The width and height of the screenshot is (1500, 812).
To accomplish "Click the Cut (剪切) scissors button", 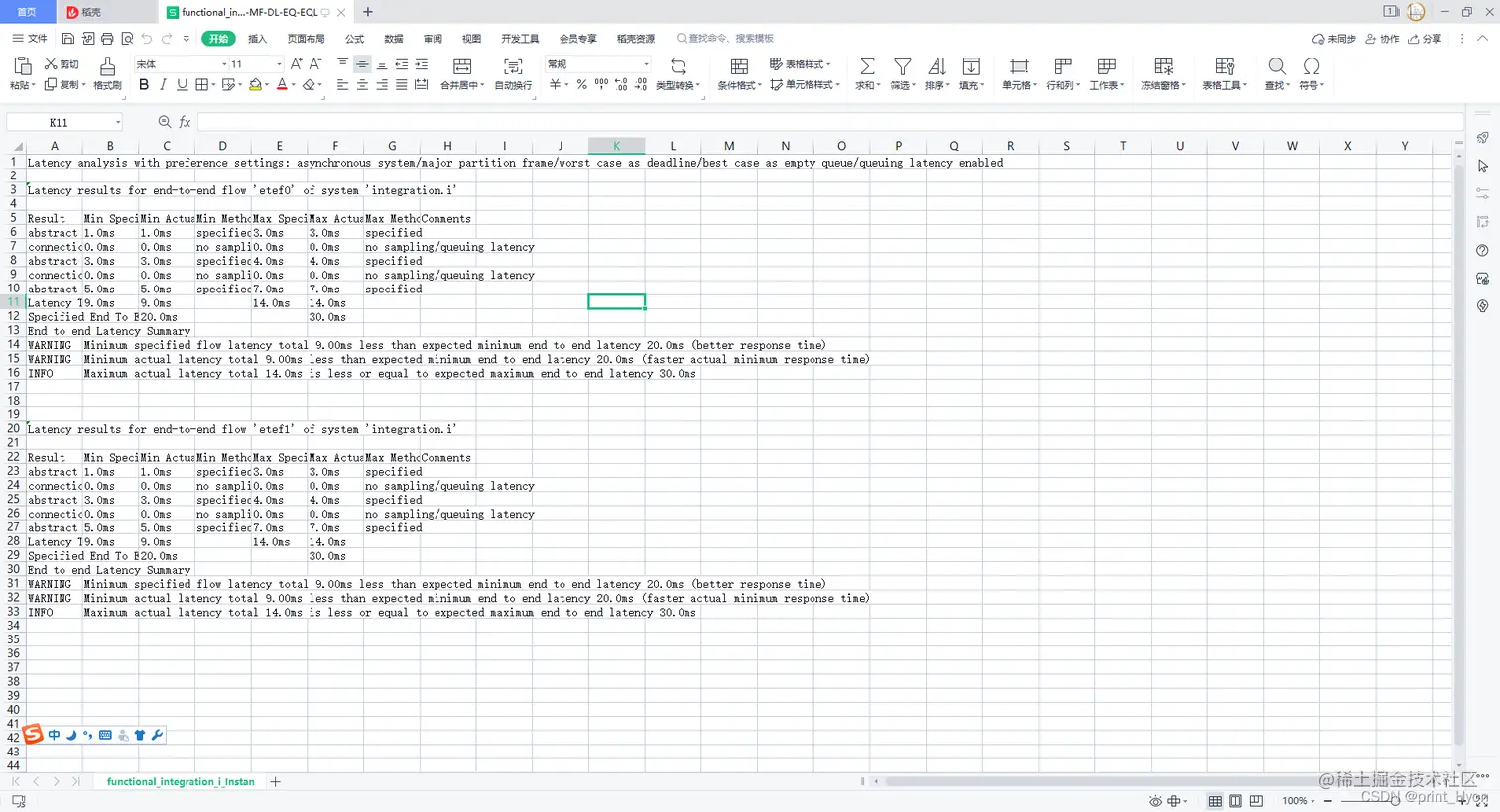I will tap(62, 64).
